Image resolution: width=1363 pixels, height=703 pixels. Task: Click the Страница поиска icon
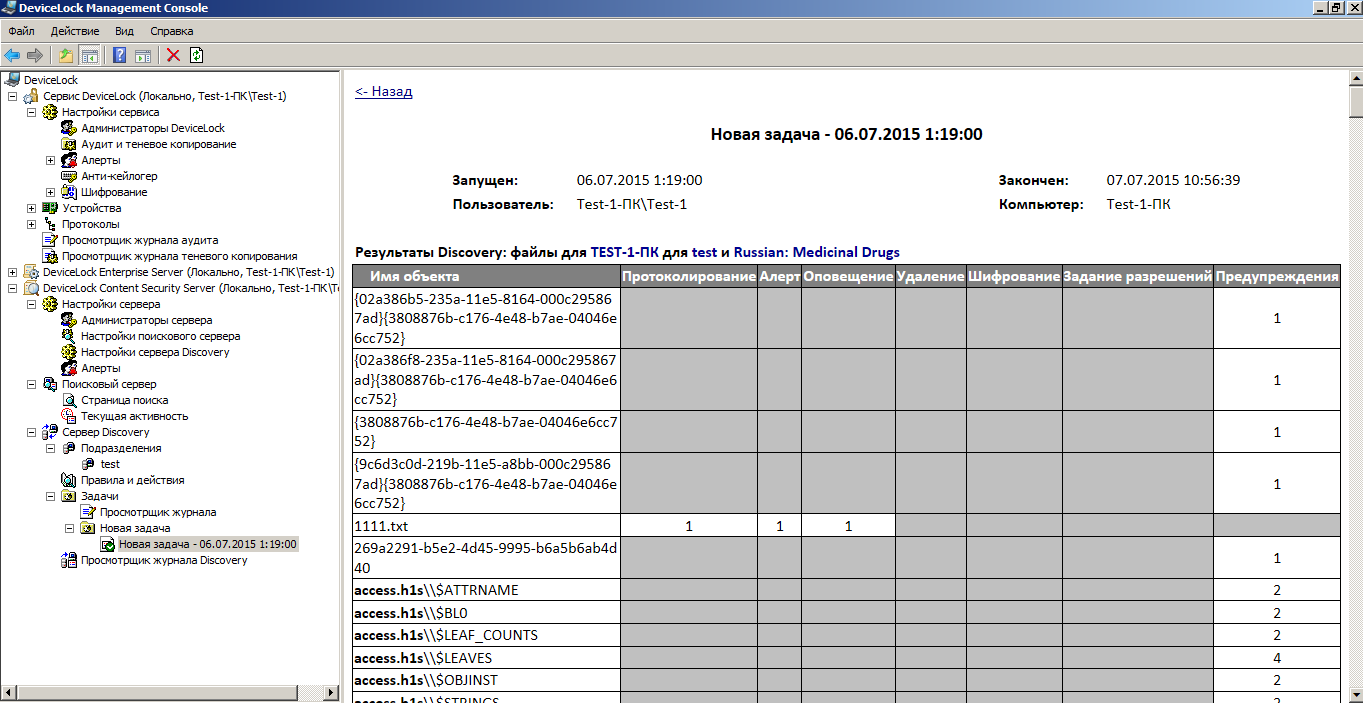coord(69,400)
